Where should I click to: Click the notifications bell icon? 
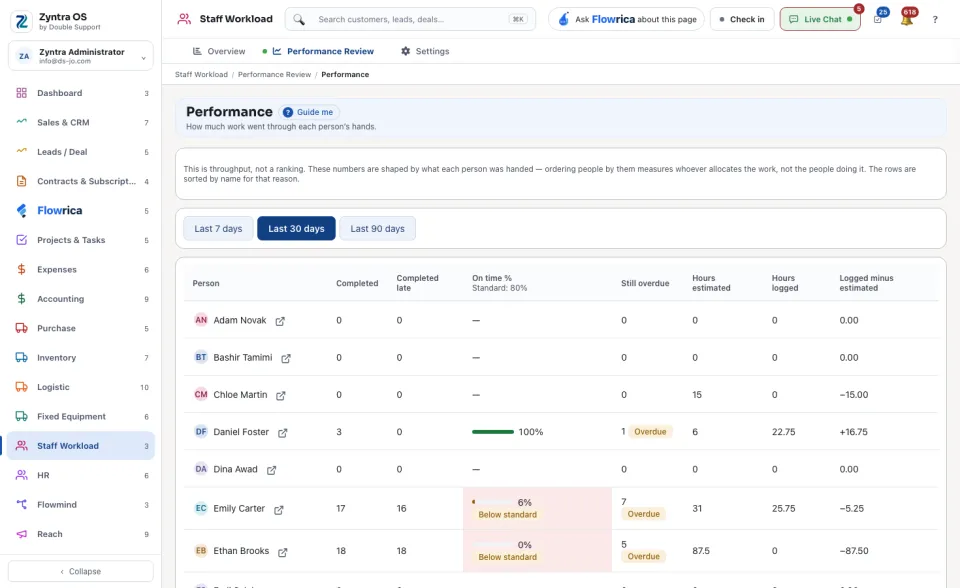[907, 20]
